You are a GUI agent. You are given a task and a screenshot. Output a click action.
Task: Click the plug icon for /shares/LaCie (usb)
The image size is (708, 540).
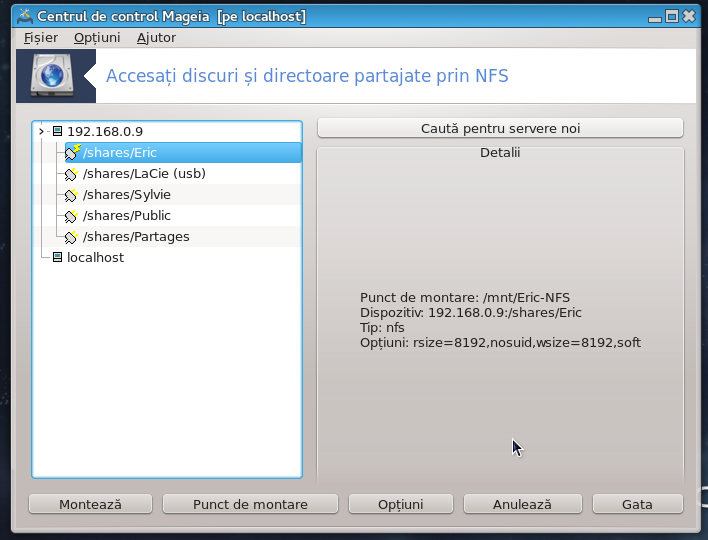pos(71,174)
